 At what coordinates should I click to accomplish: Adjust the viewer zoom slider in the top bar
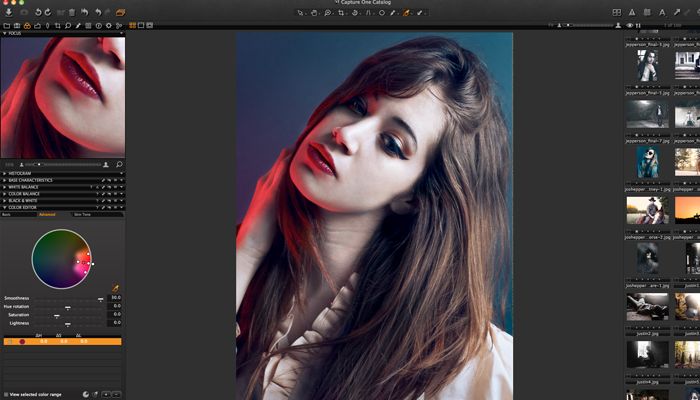[588, 25]
